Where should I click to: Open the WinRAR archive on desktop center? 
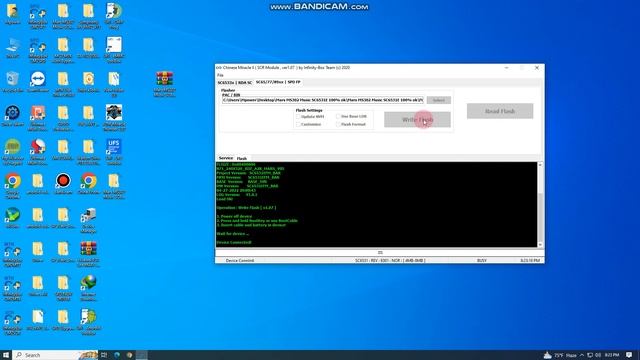coord(164,84)
